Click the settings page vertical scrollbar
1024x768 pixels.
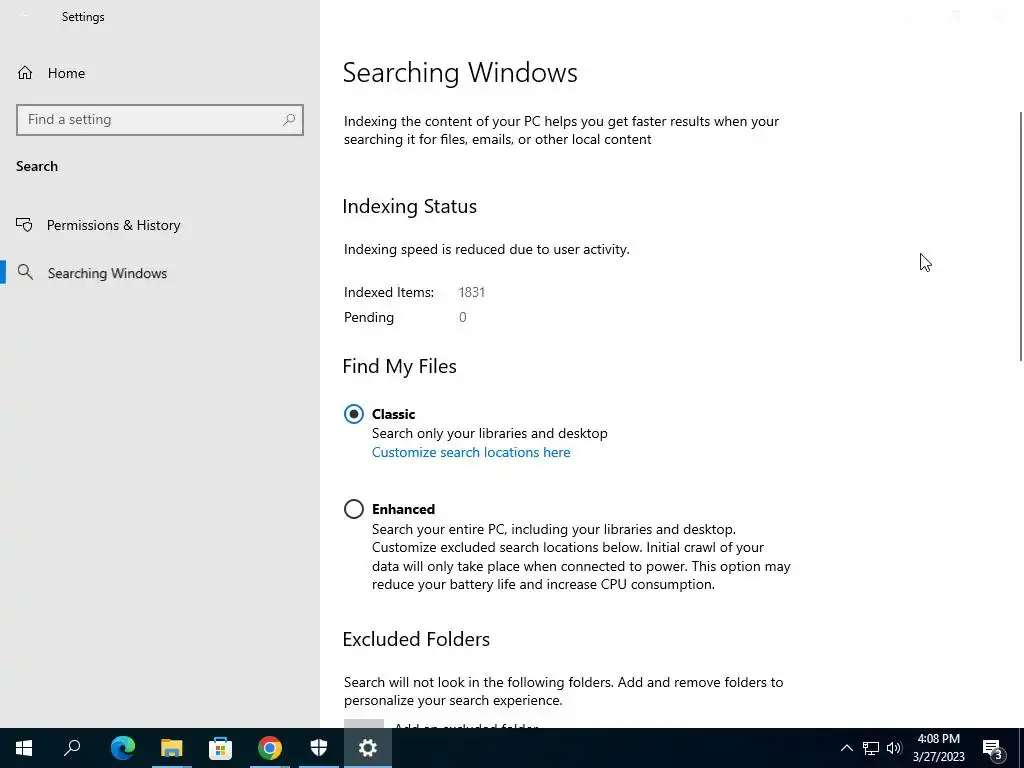pyautogui.click(x=1020, y=236)
